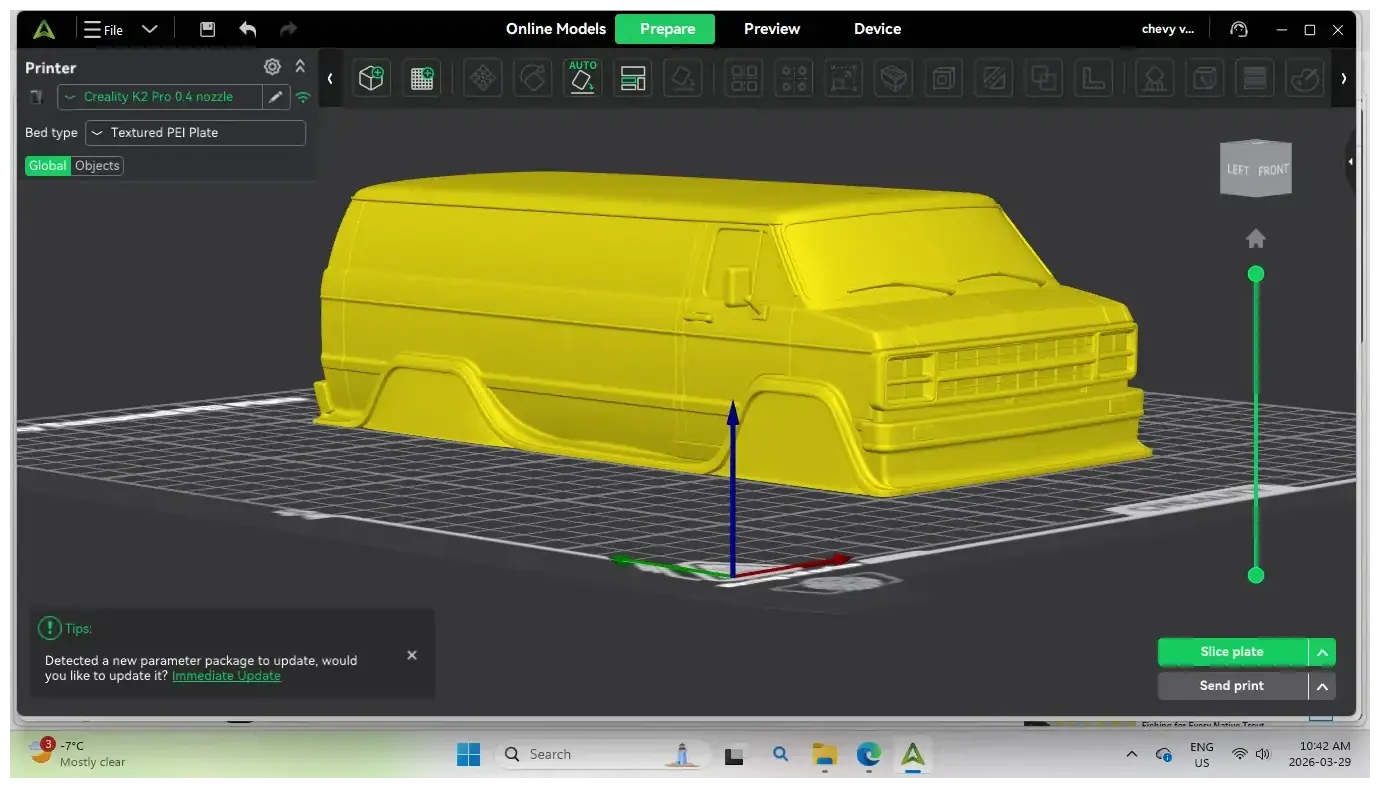1380x788 pixels.
Task: Click the Add model cube icon
Action: point(372,78)
